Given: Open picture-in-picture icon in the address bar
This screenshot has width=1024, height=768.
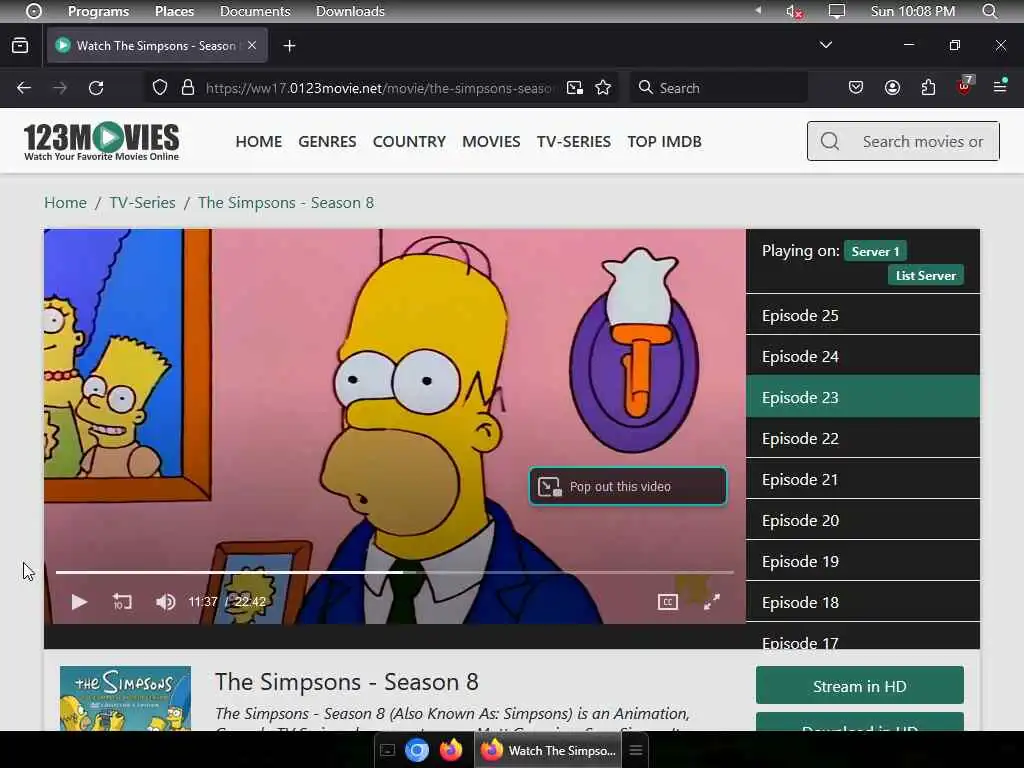Looking at the screenshot, I should coord(575,88).
